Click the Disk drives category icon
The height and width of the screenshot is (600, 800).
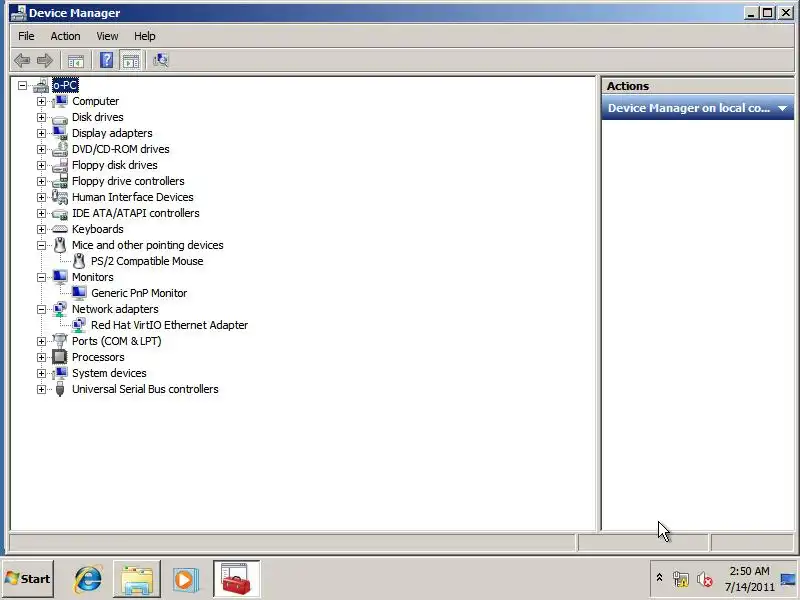pos(60,118)
